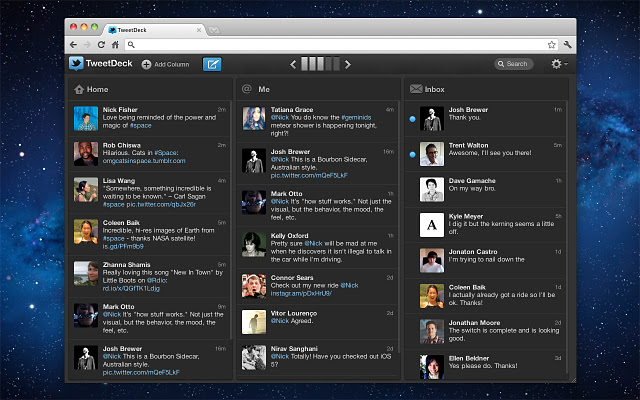Image resolution: width=640 pixels, height=400 pixels.
Task: Bookmark page with the star icon
Action: click(x=551, y=45)
